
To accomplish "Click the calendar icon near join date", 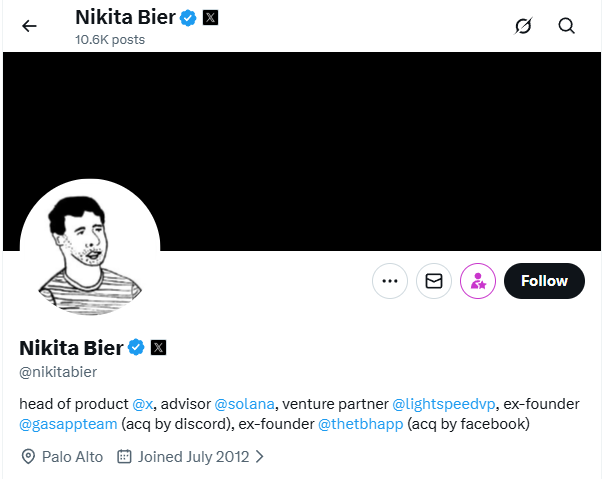I will pyautogui.click(x=125, y=457).
